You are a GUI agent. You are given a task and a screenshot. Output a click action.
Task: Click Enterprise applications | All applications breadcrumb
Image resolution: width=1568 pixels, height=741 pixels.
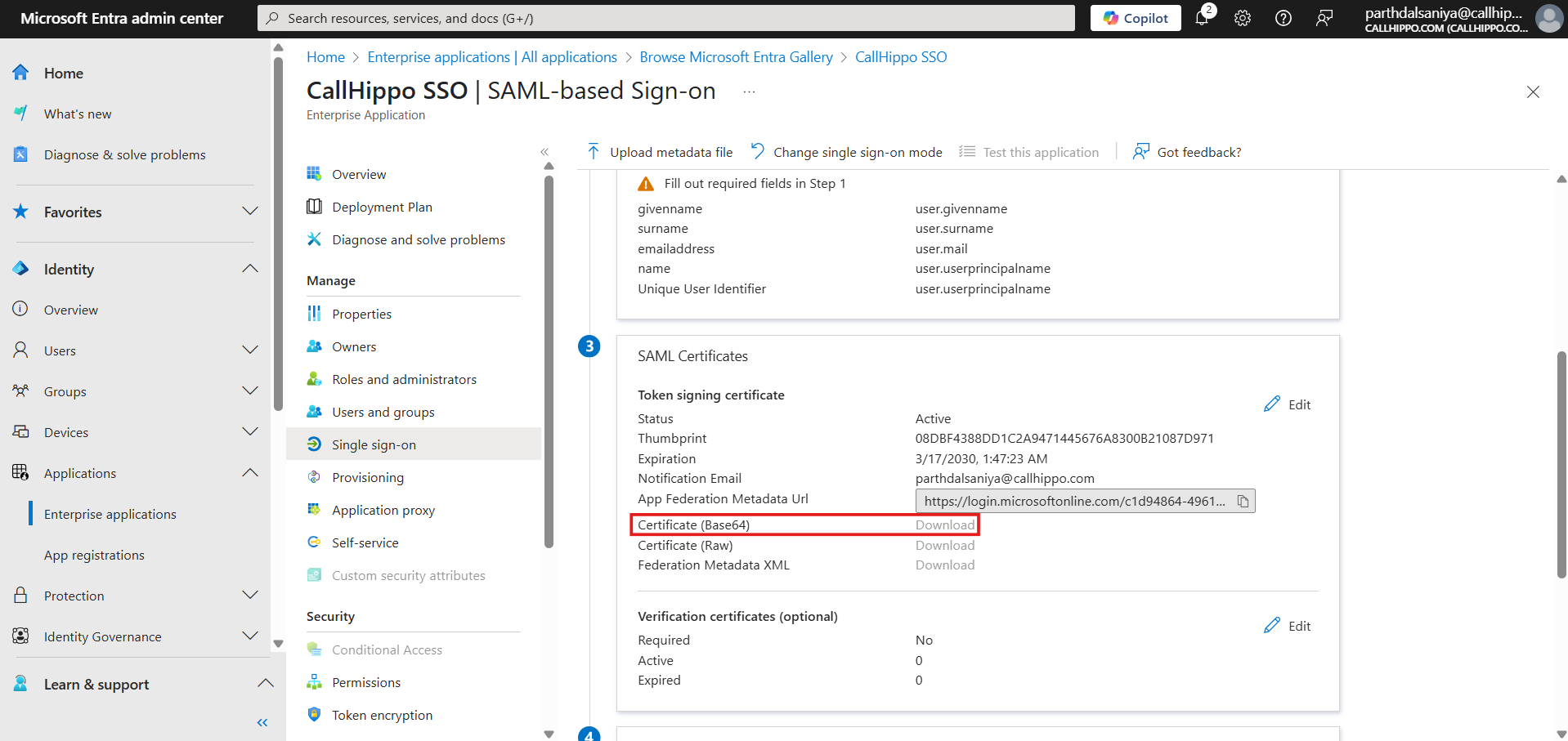pos(492,57)
